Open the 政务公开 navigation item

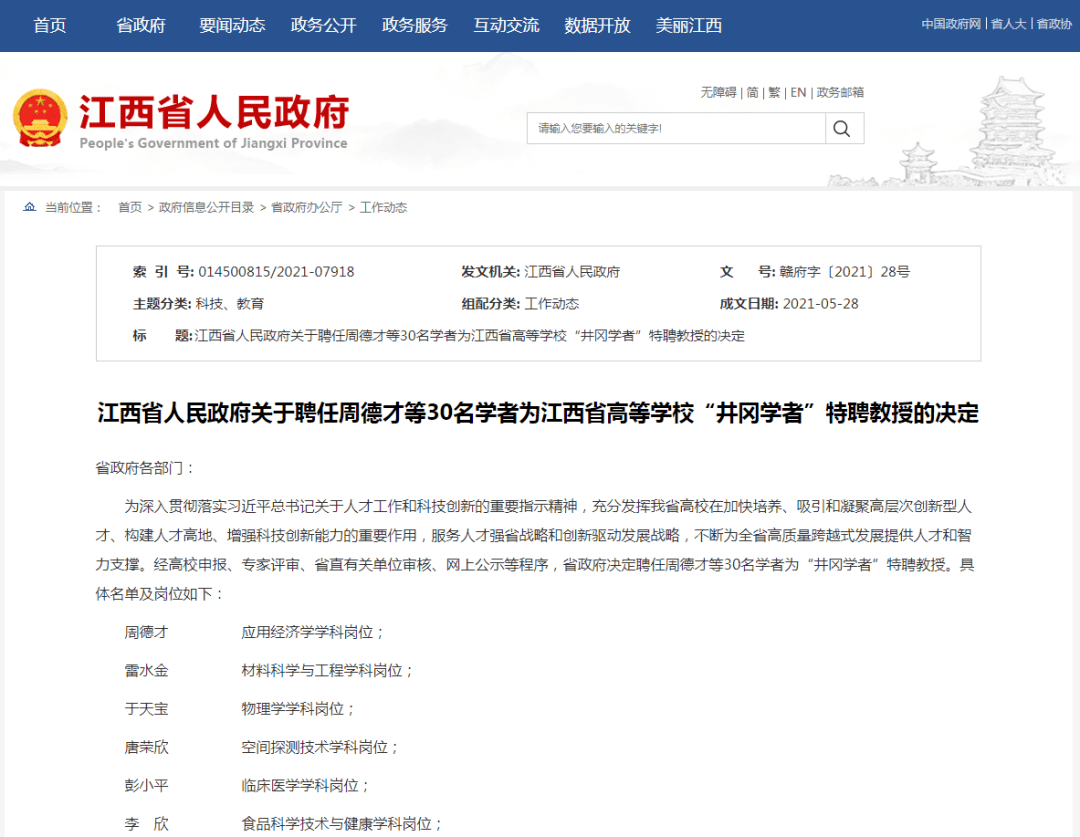click(324, 25)
